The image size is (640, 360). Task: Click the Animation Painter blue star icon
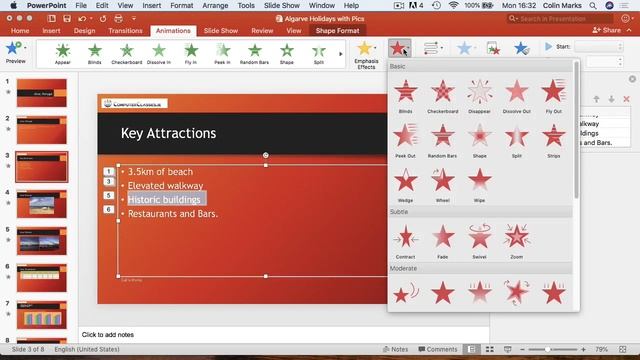tap(521, 49)
